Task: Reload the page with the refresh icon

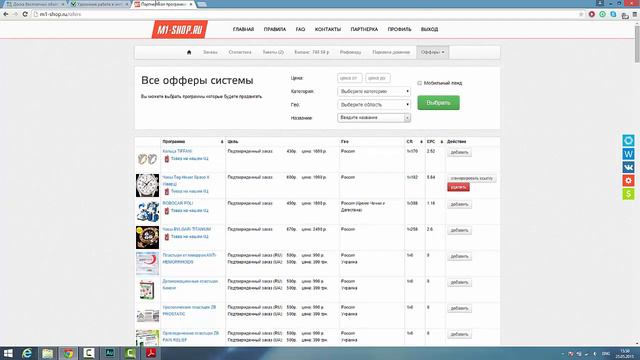Action: [25, 14]
